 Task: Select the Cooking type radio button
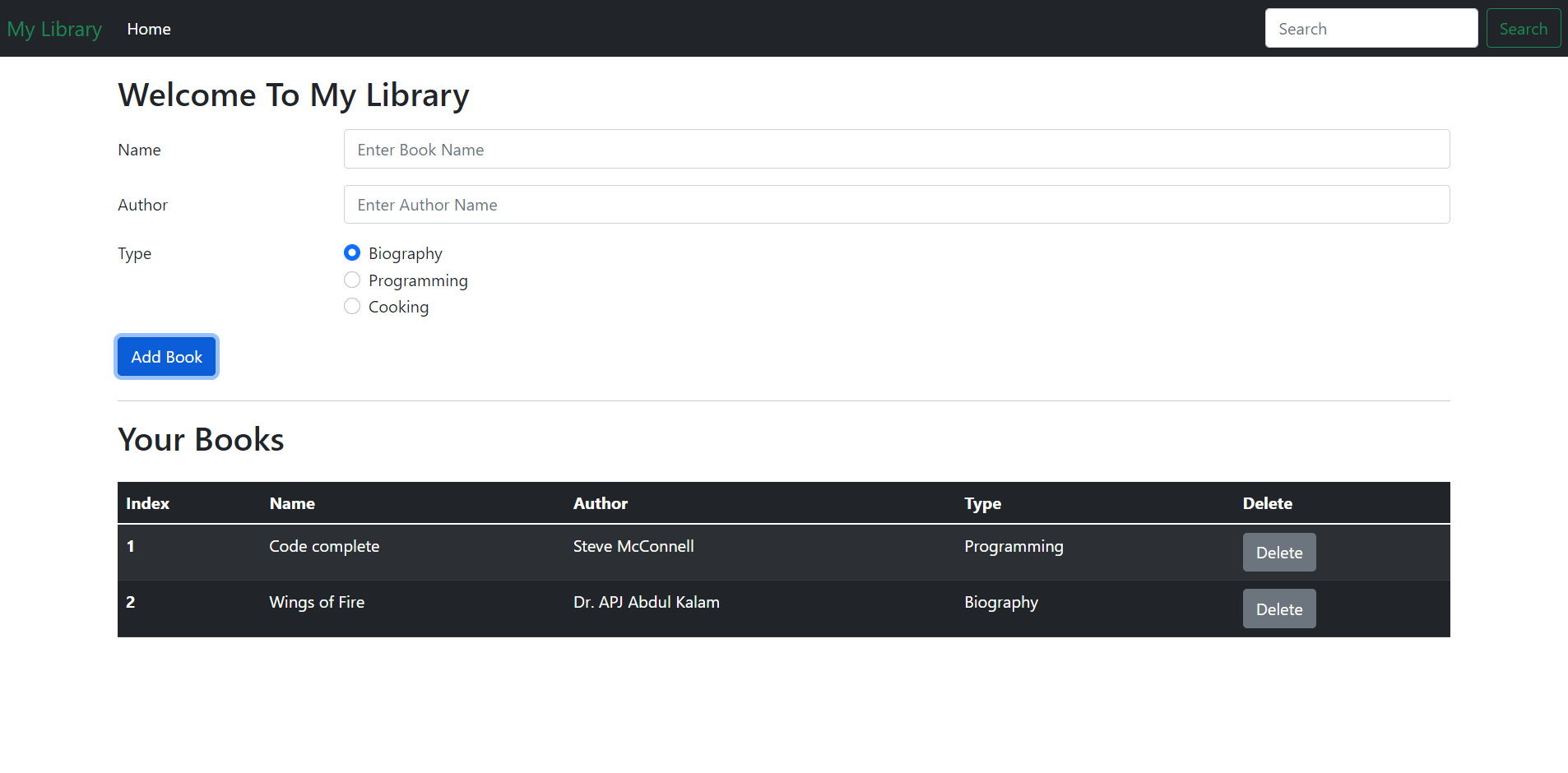[352, 306]
